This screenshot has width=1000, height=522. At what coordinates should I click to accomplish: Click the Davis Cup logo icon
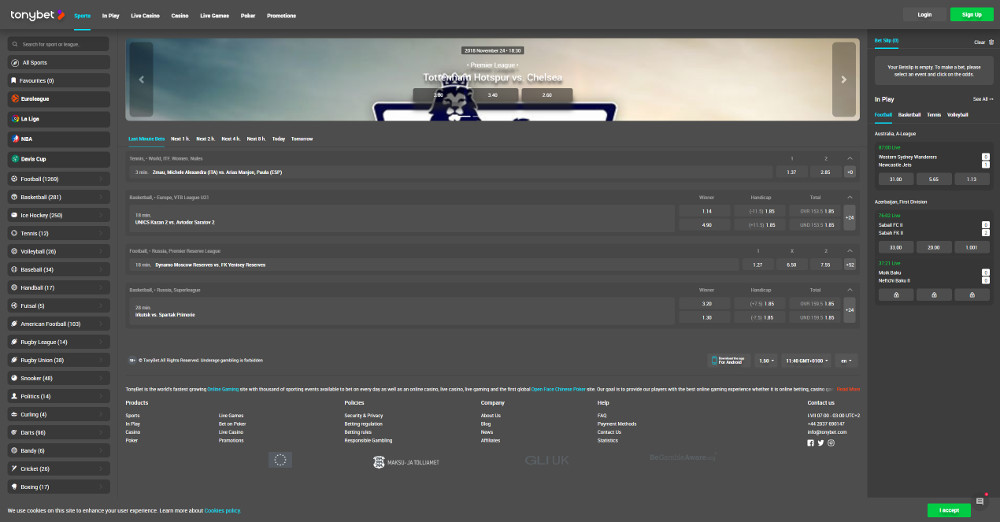pos(15,159)
